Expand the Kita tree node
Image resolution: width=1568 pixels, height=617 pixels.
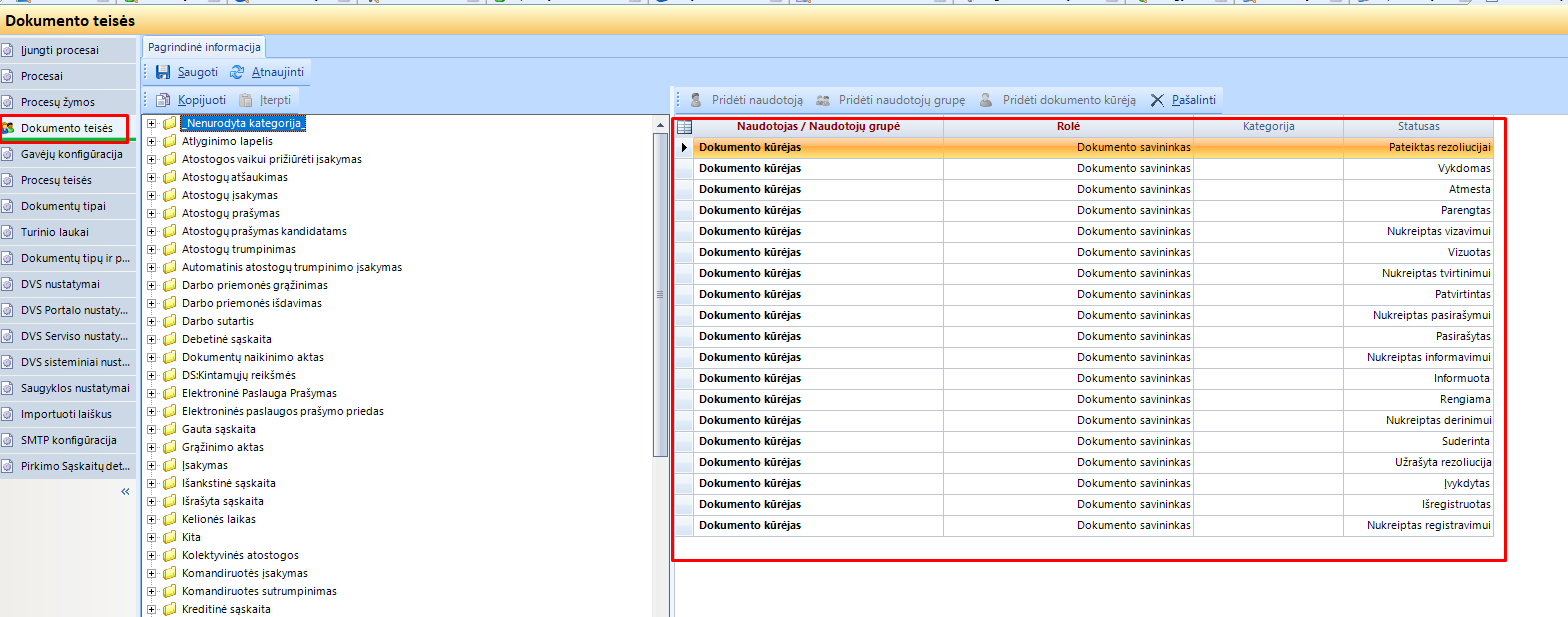pos(152,537)
